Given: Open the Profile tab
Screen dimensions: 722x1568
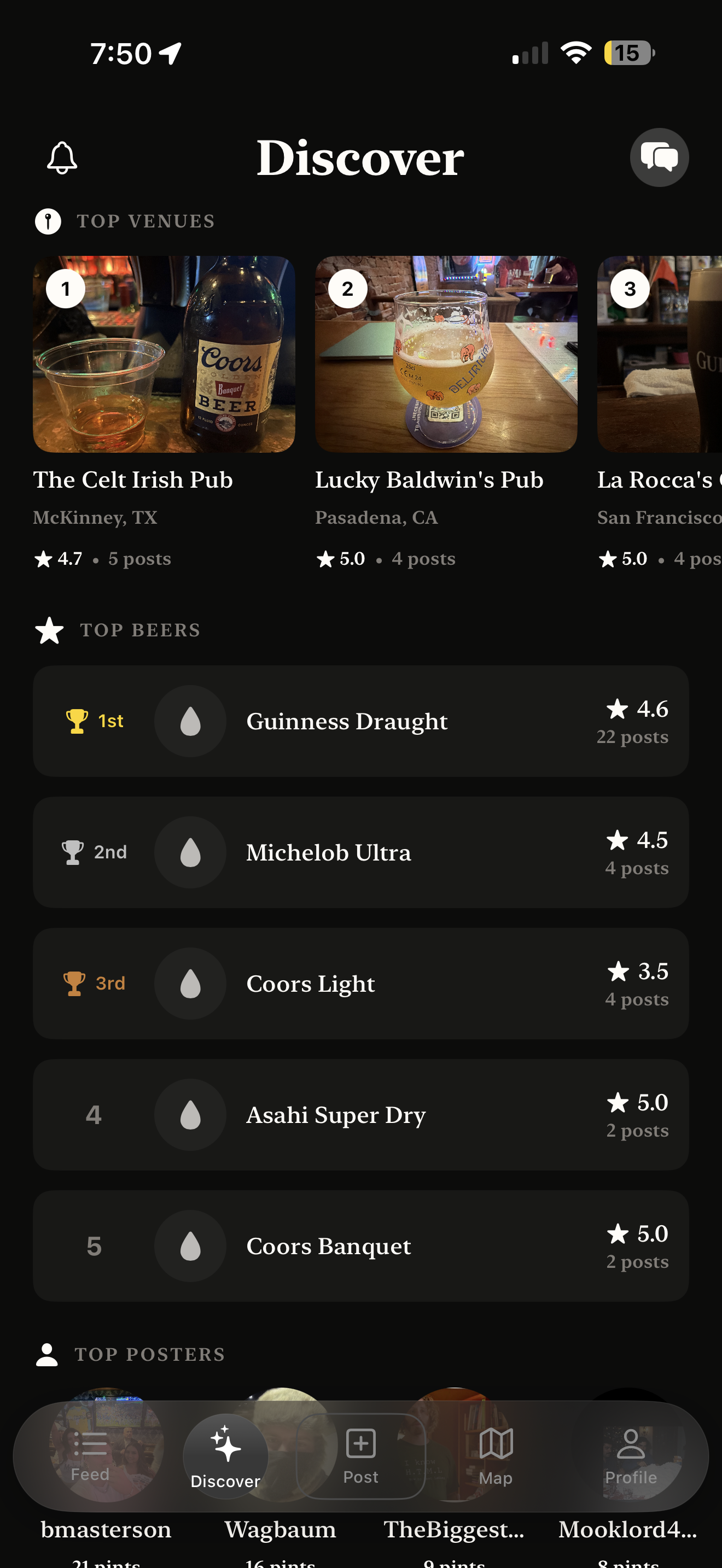Looking at the screenshot, I should pos(631,1456).
